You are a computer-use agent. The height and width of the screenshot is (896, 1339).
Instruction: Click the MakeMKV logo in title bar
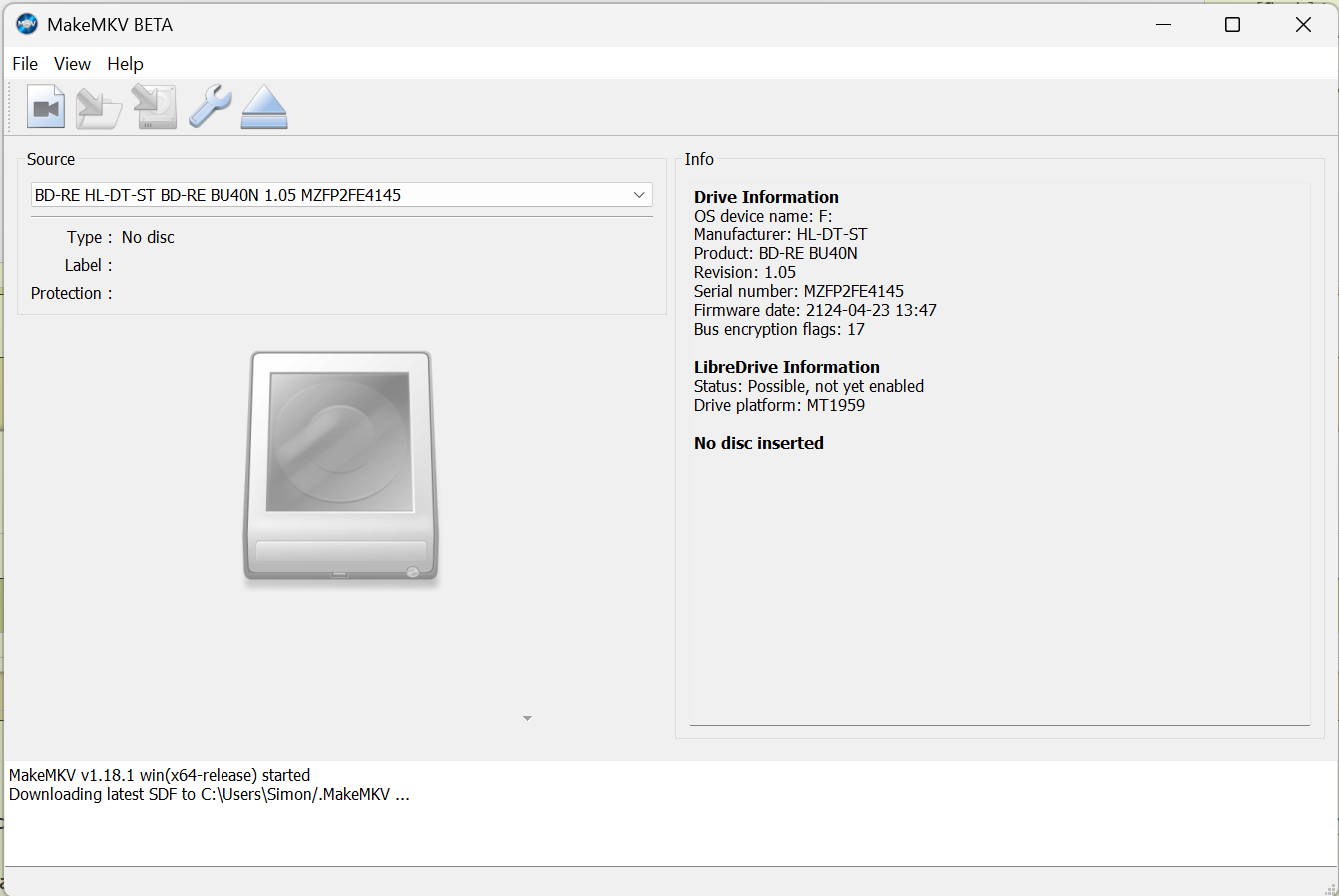(x=27, y=25)
